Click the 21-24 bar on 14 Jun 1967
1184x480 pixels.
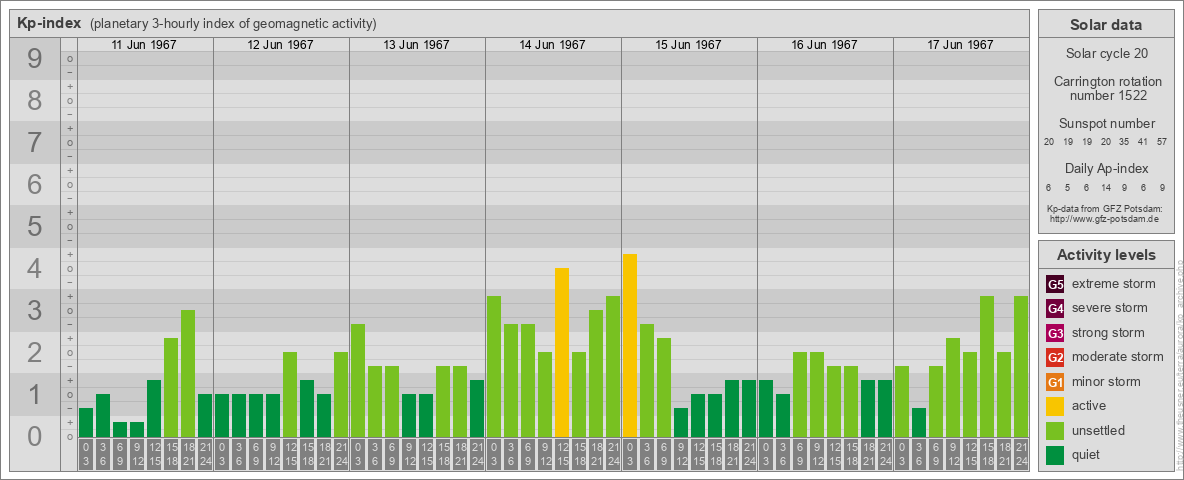(613, 366)
